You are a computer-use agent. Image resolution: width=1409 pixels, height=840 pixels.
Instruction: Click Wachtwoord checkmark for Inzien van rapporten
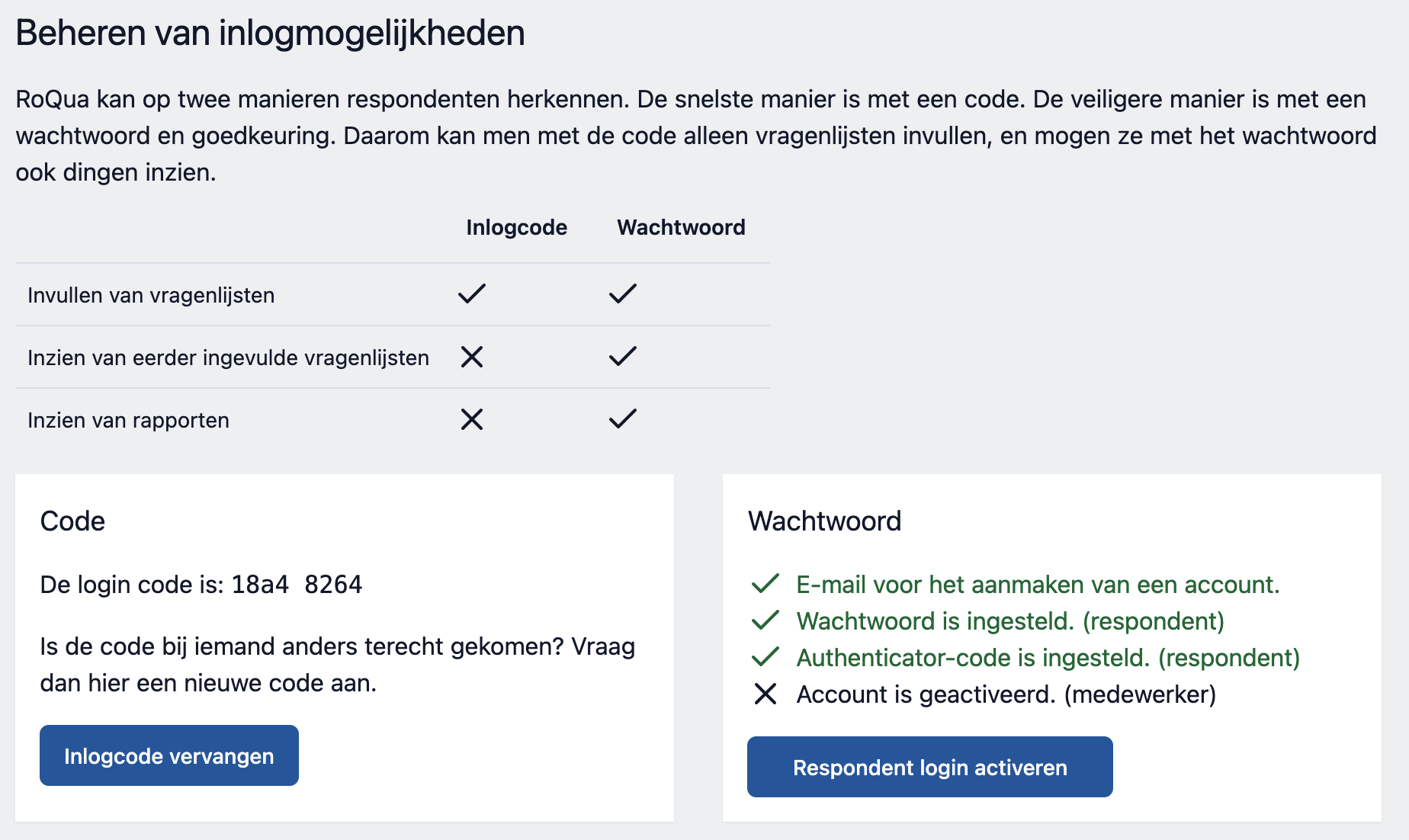tap(623, 419)
